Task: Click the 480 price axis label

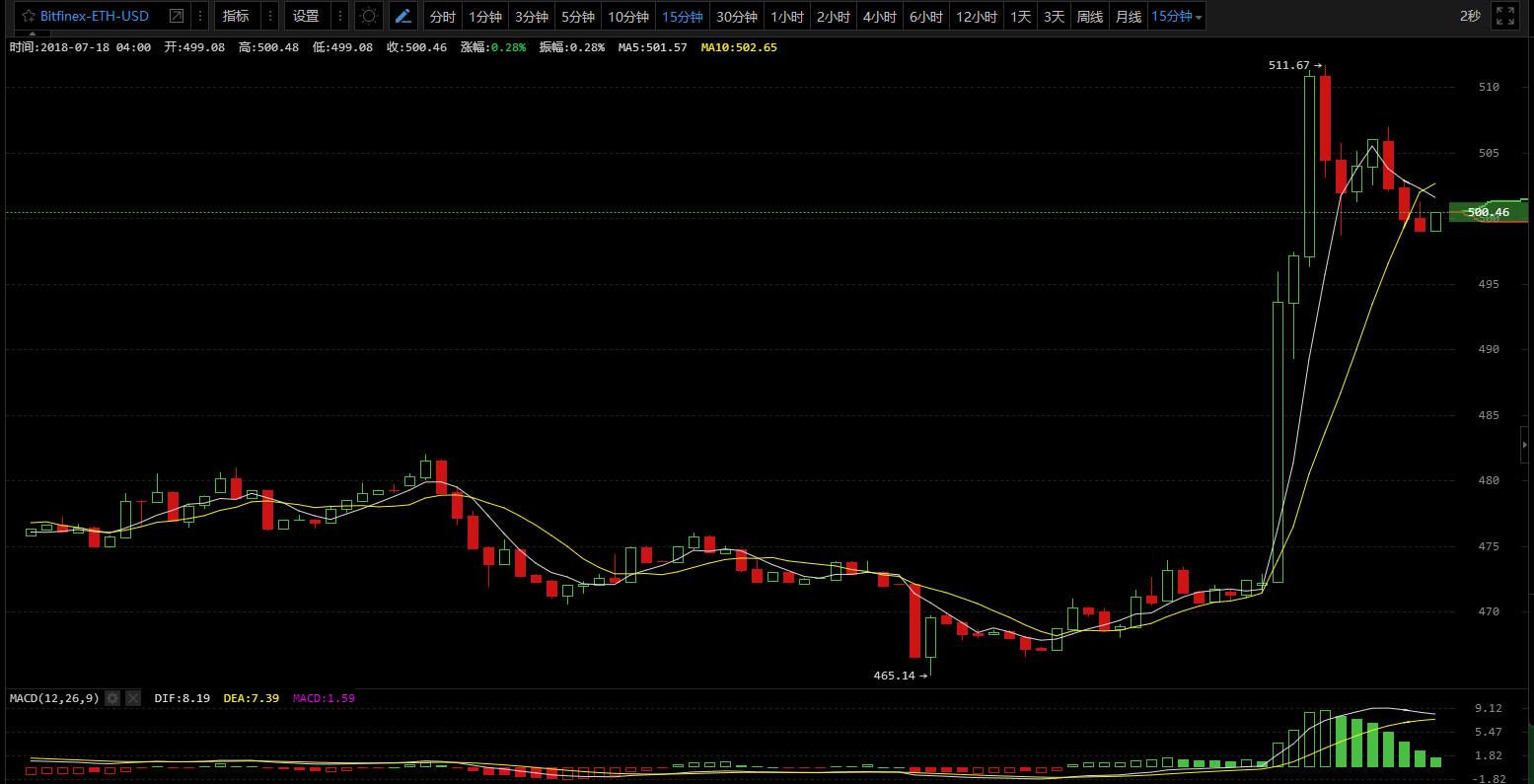Action: [1489, 480]
